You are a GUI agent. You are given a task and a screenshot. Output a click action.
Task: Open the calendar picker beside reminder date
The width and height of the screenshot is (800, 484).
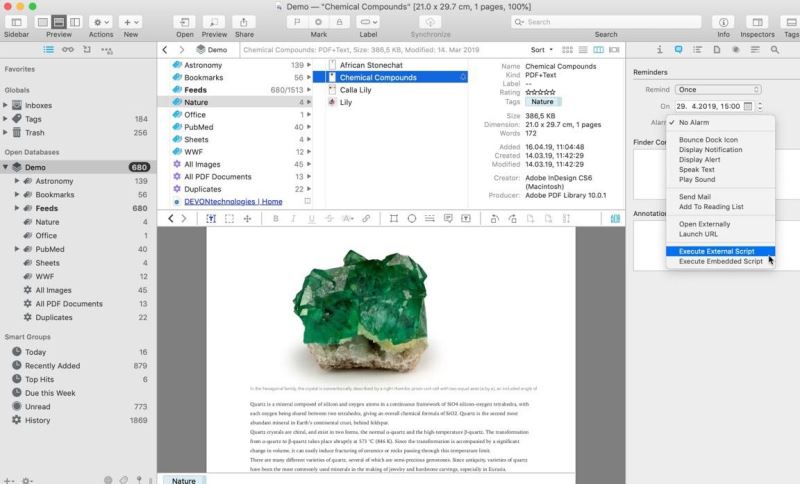(x=747, y=106)
